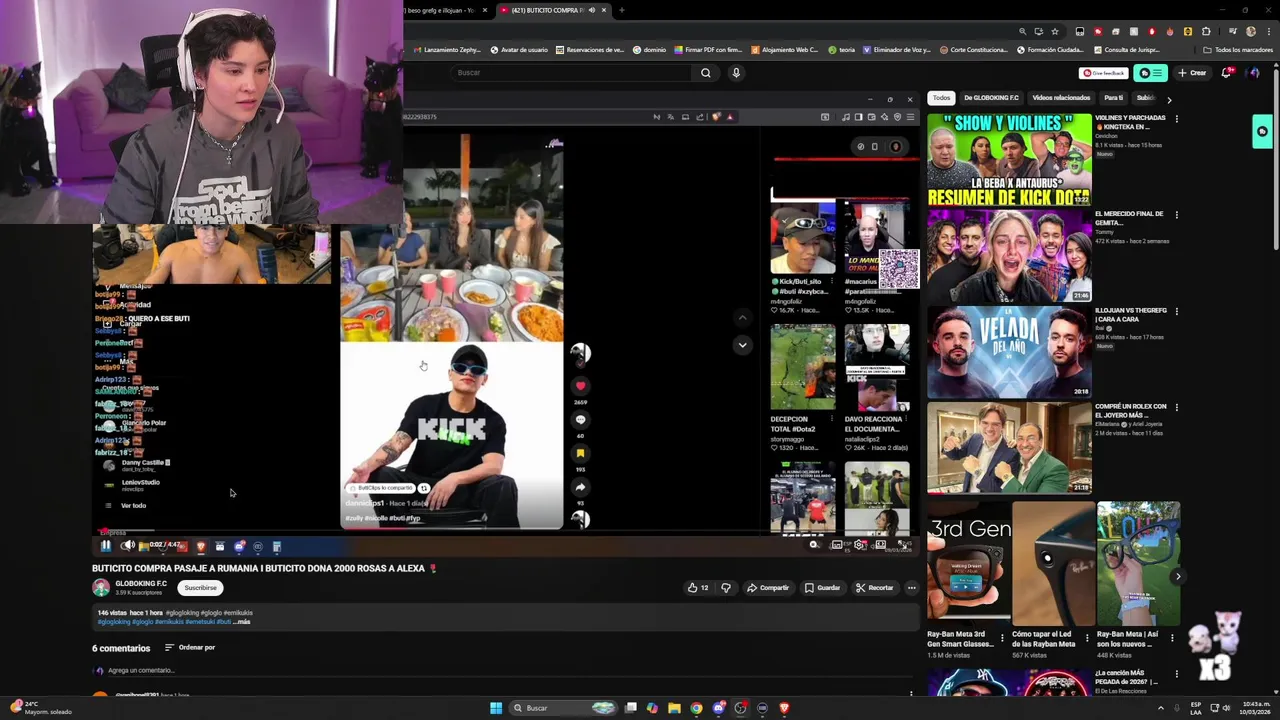Select De GLOBOKING F.C chip
The image size is (1280, 720).
pyautogui.click(x=991, y=98)
